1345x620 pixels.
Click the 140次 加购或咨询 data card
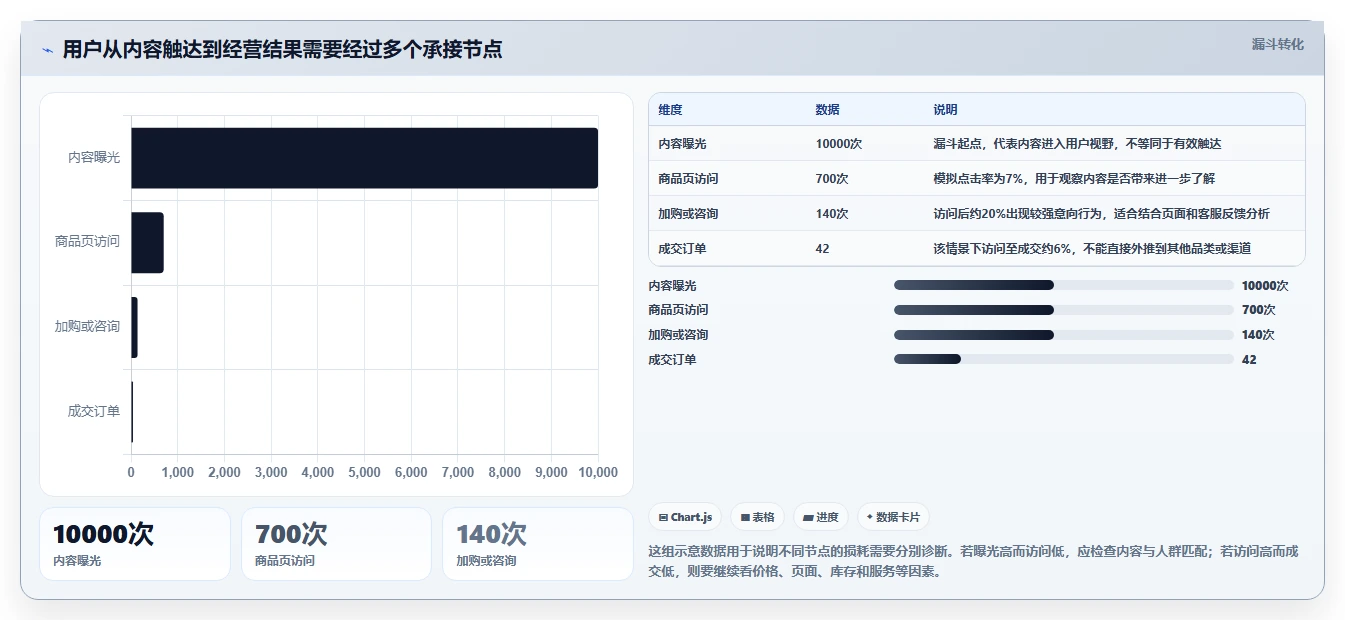click(x=538, y=544)
